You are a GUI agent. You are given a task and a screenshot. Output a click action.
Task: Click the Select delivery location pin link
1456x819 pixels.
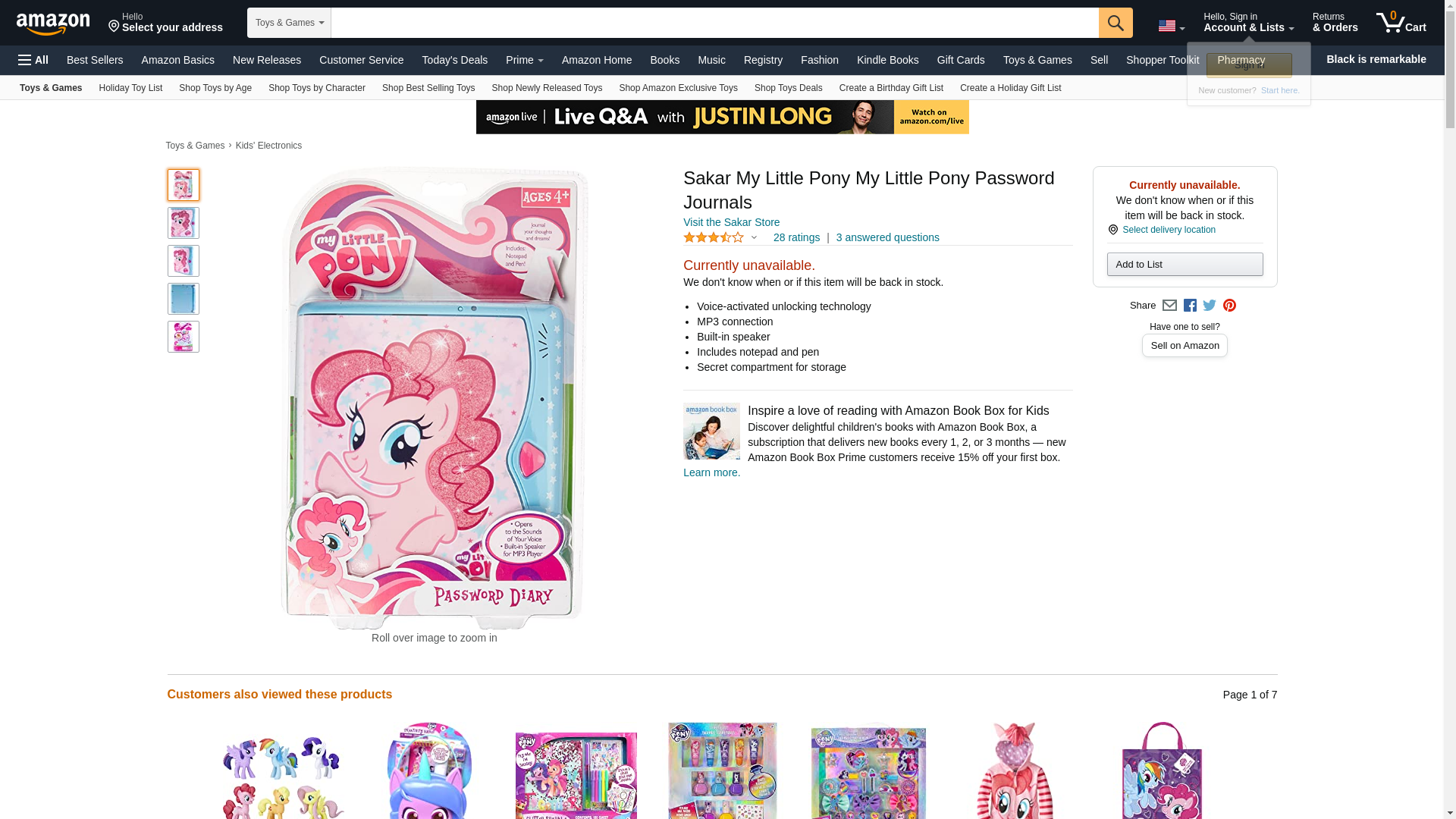(1162, 230)
